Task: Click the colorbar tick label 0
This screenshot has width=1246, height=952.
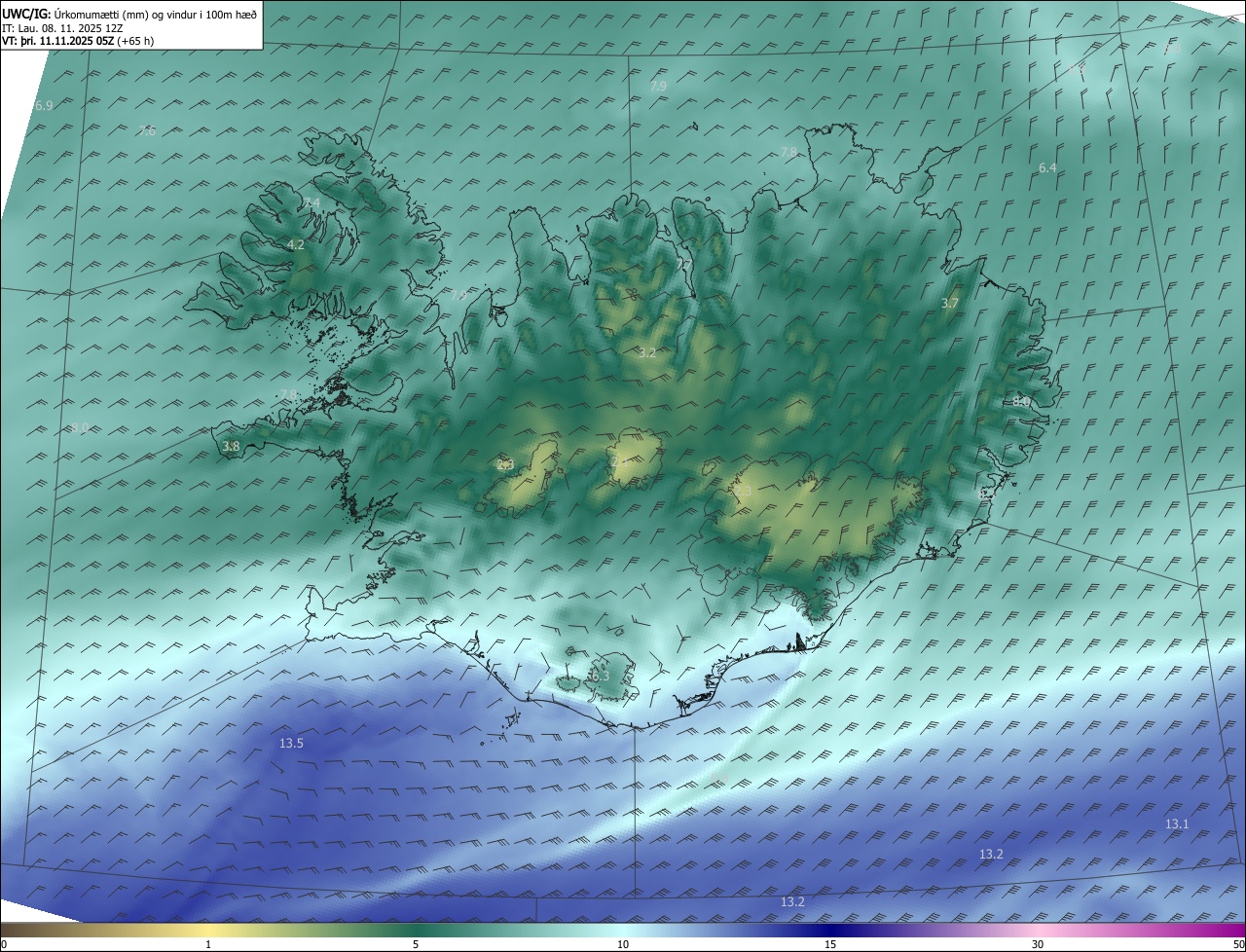Action: [3, 944]
